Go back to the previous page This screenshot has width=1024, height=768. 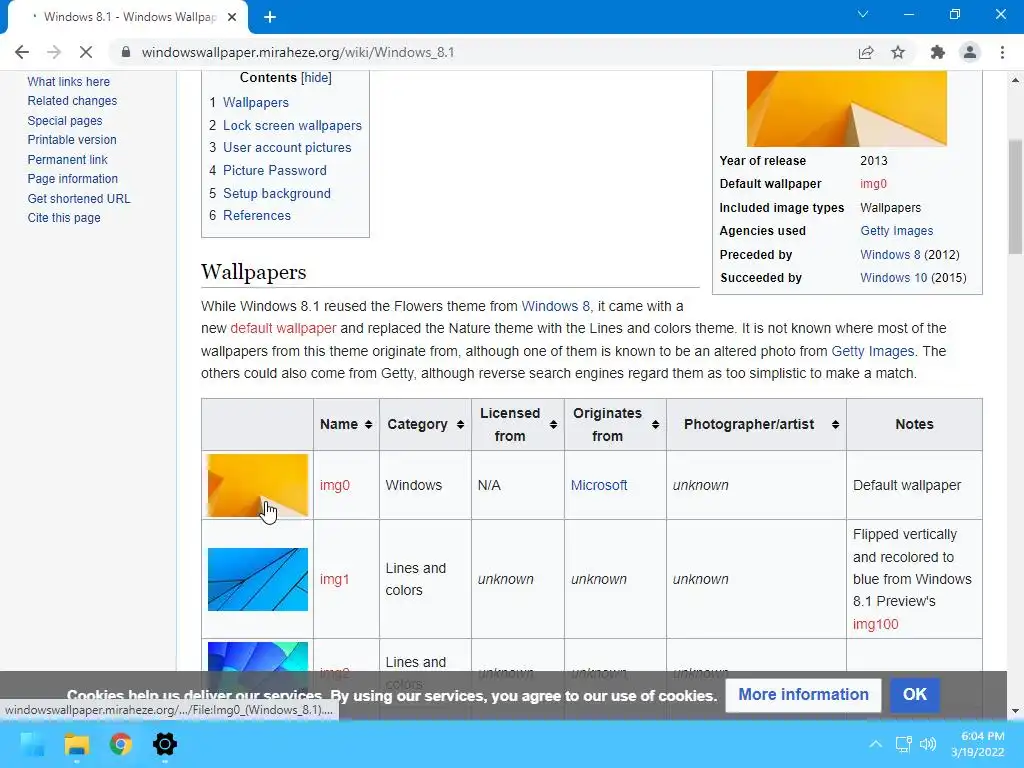tap(22, 52)
